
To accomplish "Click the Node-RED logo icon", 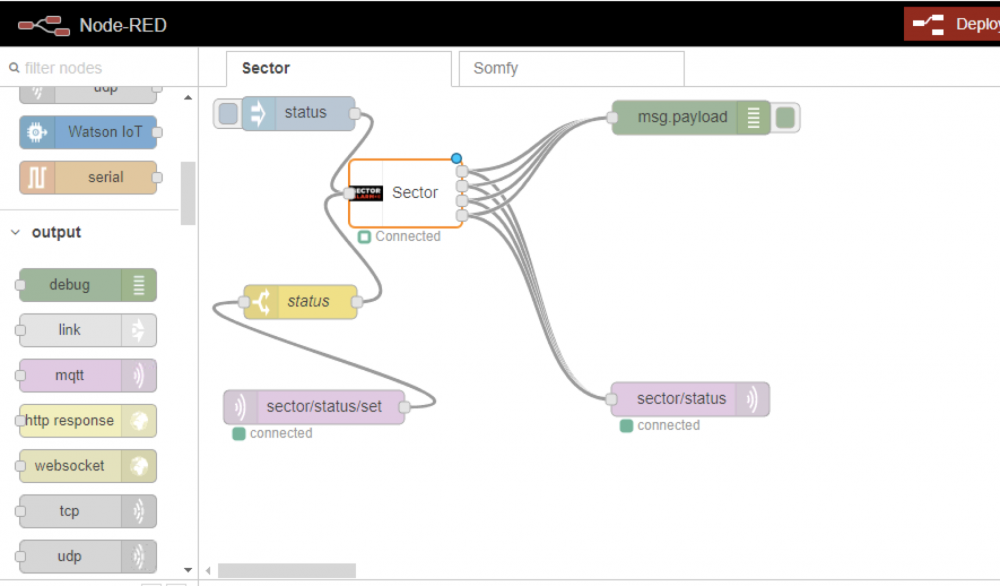I will click(44, 25).
